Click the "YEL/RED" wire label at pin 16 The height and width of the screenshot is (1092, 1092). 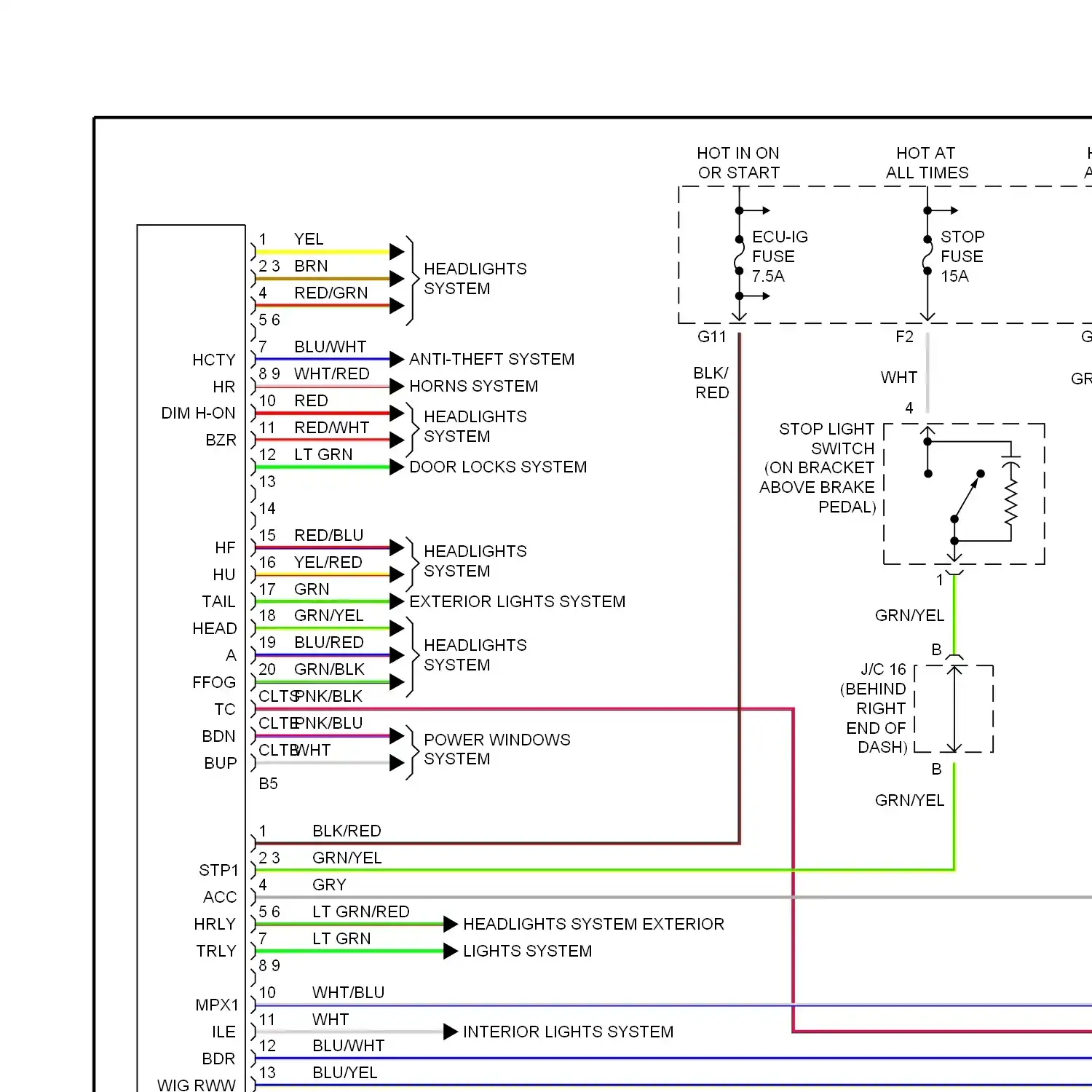click(x=328, y=563)
